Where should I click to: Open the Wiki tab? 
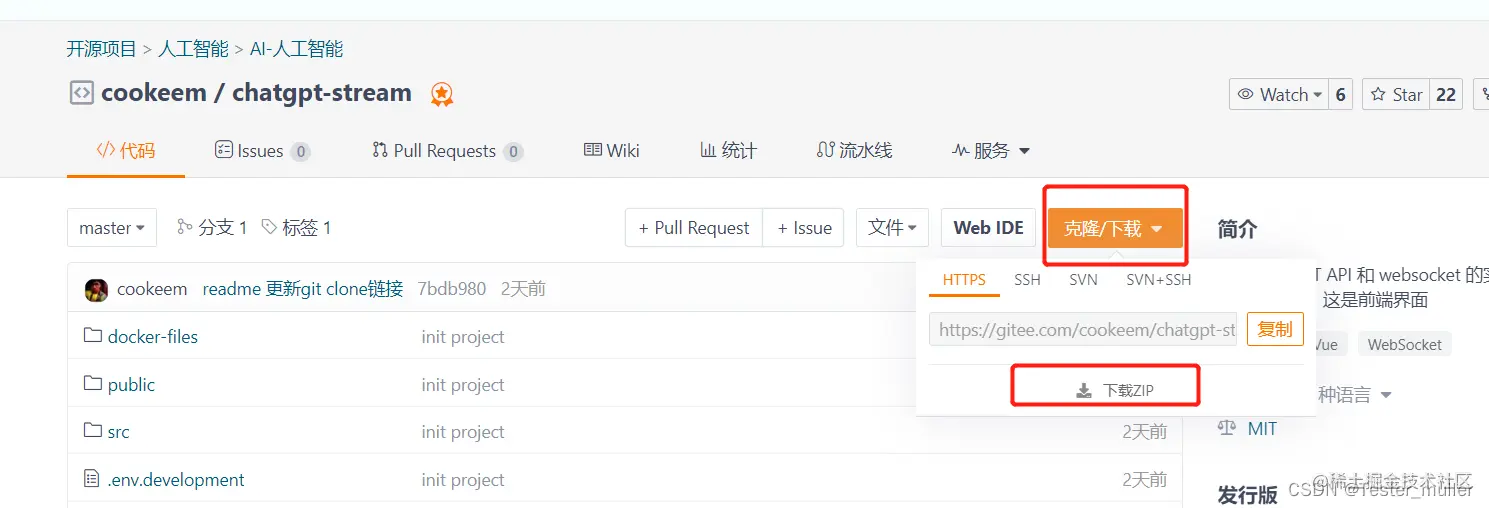pyautogui.click(x=611, y=151)
